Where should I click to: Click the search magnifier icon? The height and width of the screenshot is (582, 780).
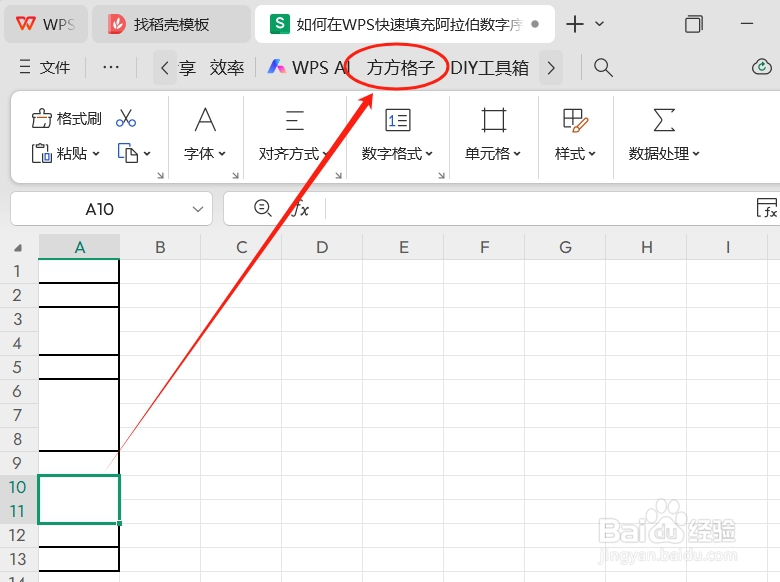tap(603, 67)
